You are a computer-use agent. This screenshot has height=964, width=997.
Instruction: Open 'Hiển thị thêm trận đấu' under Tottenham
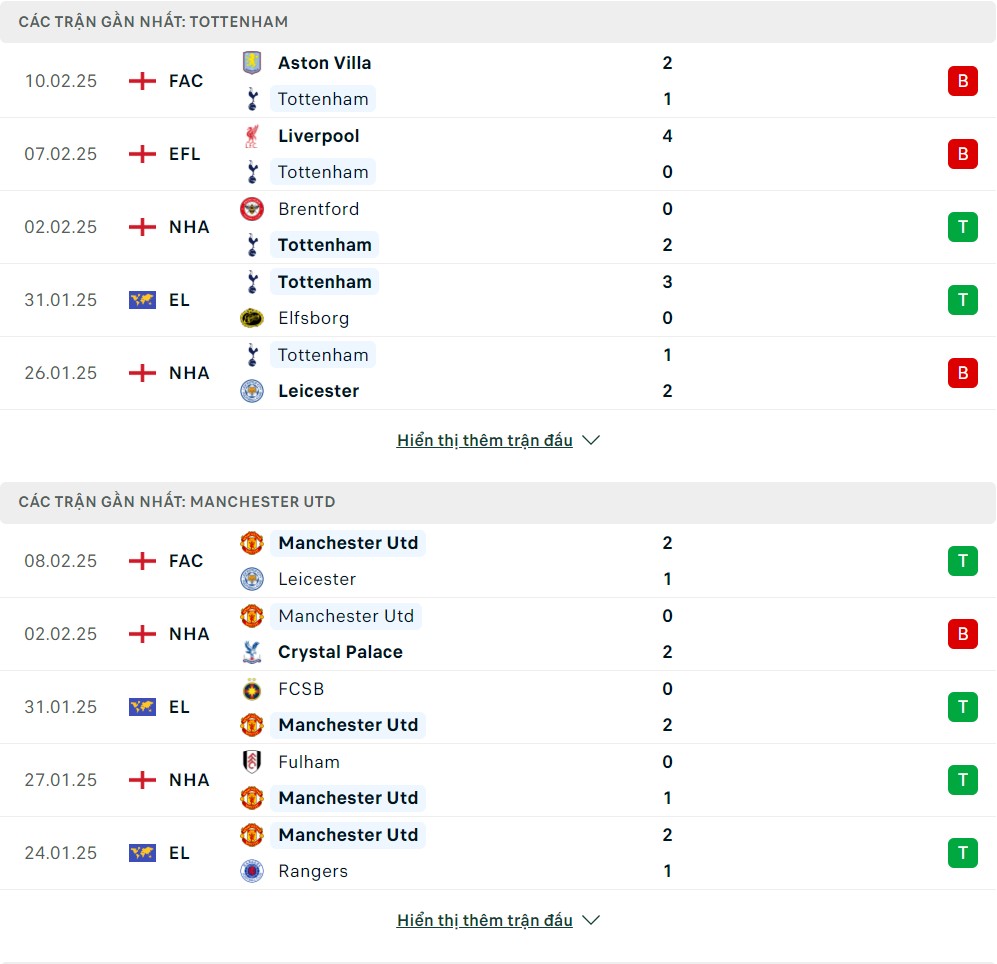coord(485,440)
